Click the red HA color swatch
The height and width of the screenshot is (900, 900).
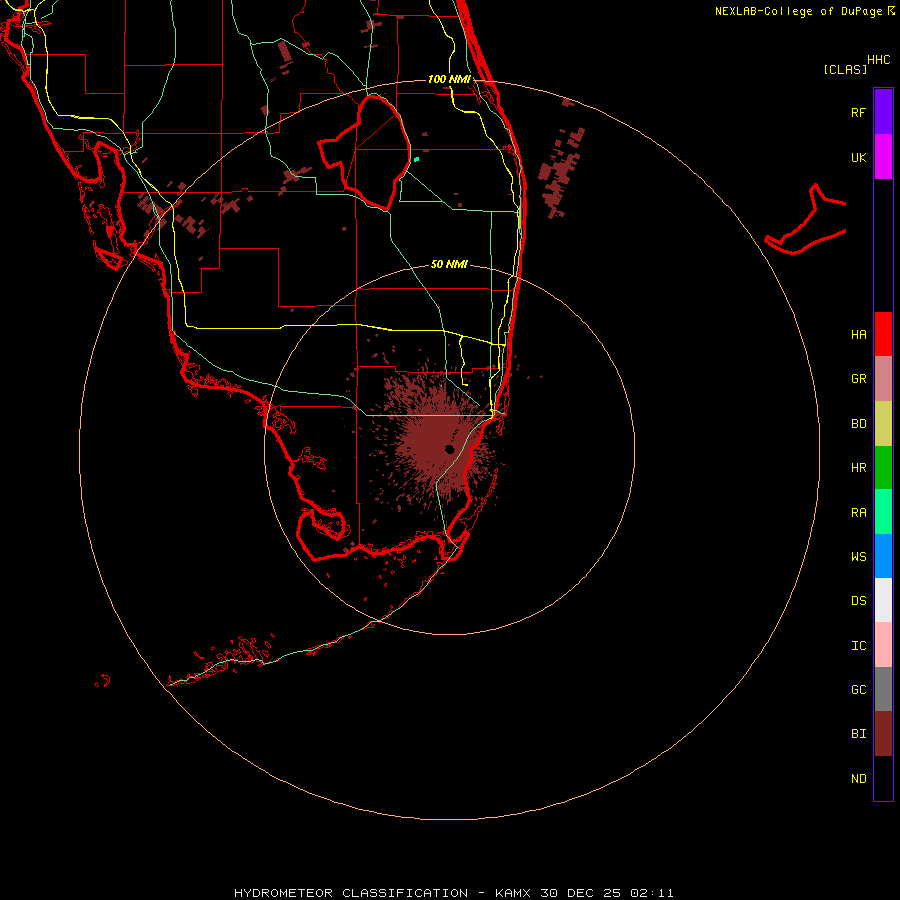pyautogui.click(x=883, y=334)
